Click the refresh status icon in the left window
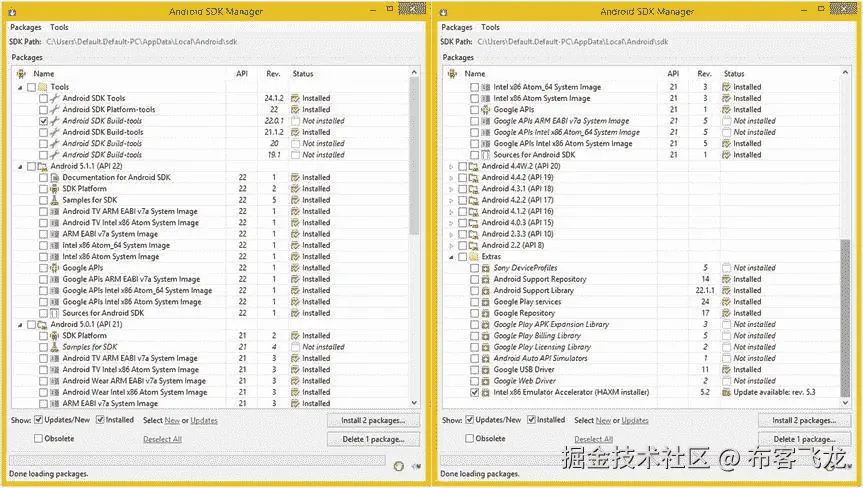Viewport: 863px width, 488px height. (399, 467)
